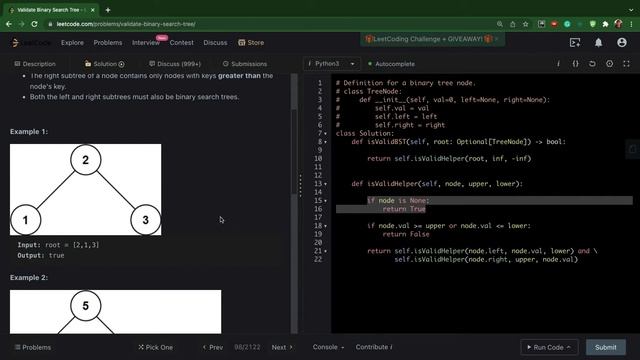Switch to the Solution tab
Image resolution: width=640 pixels, height=360 pixels.
click(x=104, y=64)
